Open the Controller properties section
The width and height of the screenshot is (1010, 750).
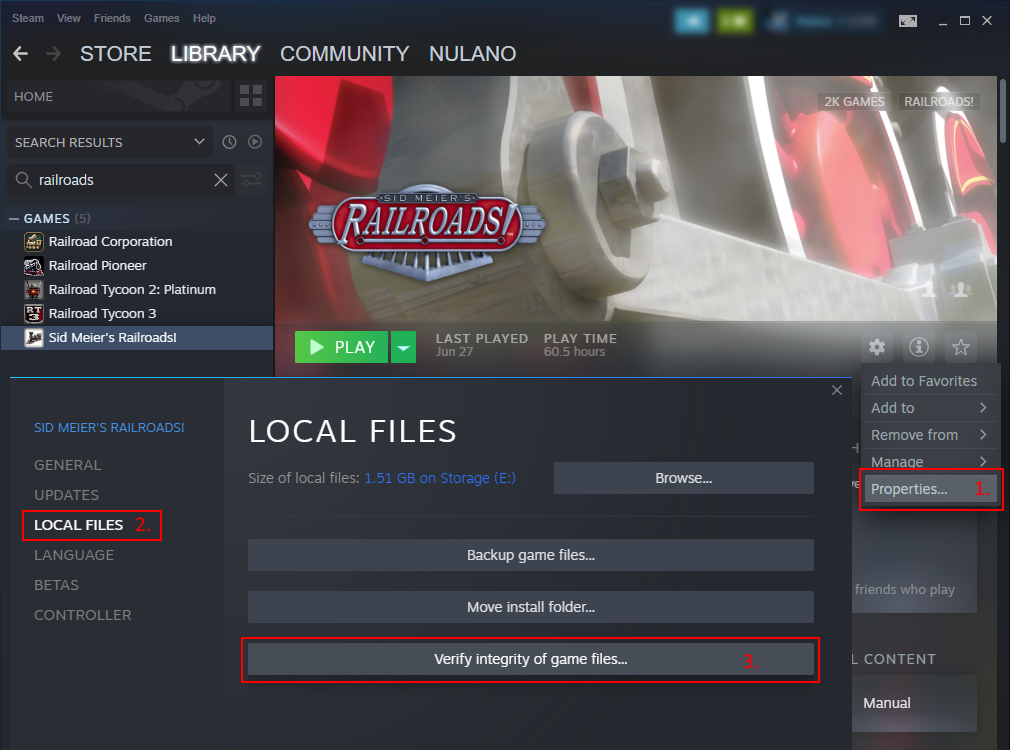(82, 615)
